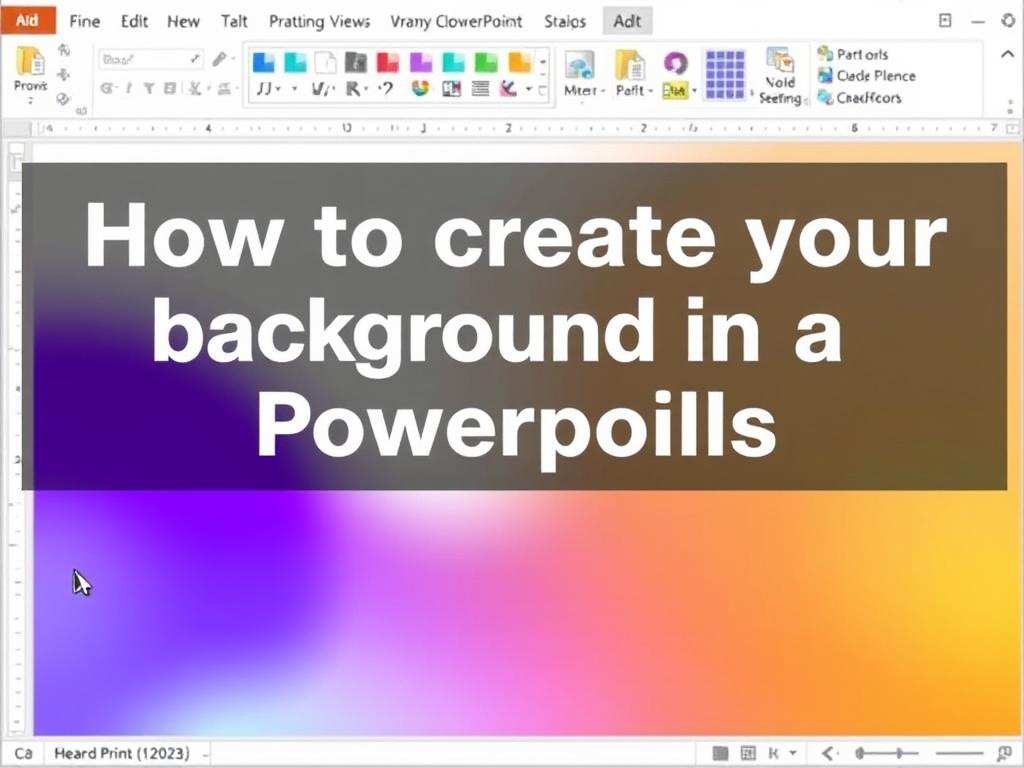
Task: Expand the arrow beside pink pen icon
Action: [x=529, y=88]
